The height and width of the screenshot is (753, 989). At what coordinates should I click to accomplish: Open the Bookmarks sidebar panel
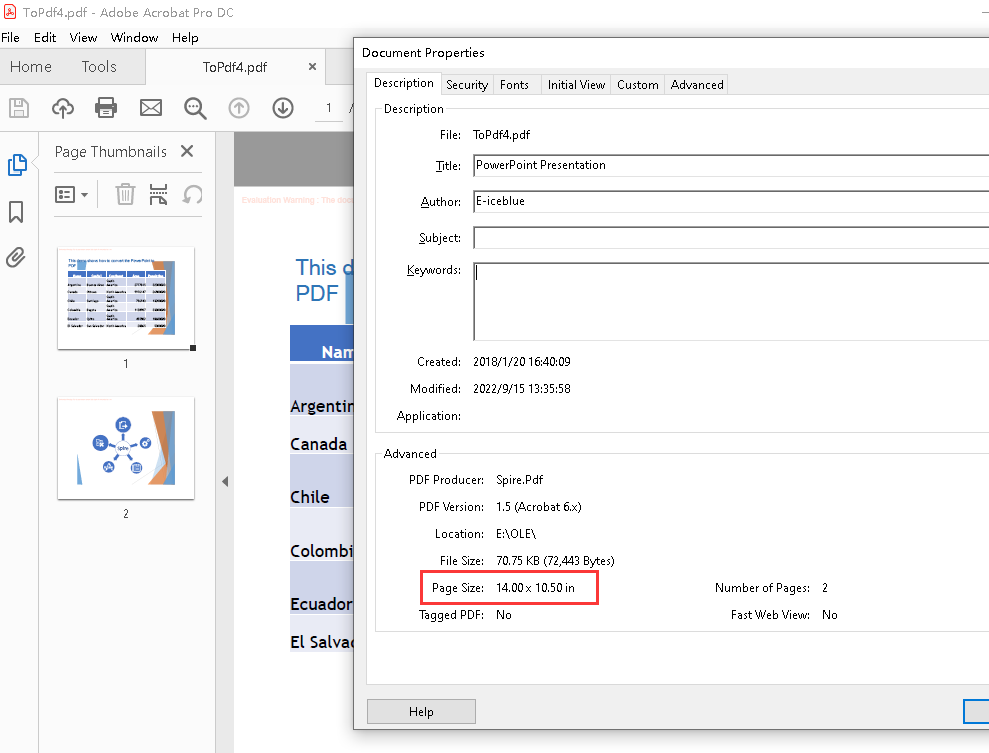coord(16,212)
